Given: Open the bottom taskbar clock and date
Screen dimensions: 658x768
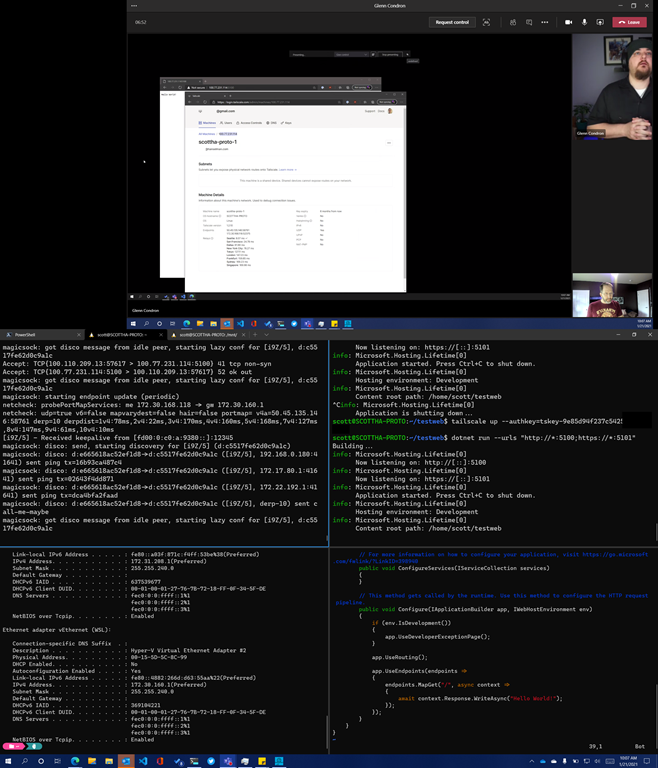Looking at the screenshot, I should coord(628,761).
